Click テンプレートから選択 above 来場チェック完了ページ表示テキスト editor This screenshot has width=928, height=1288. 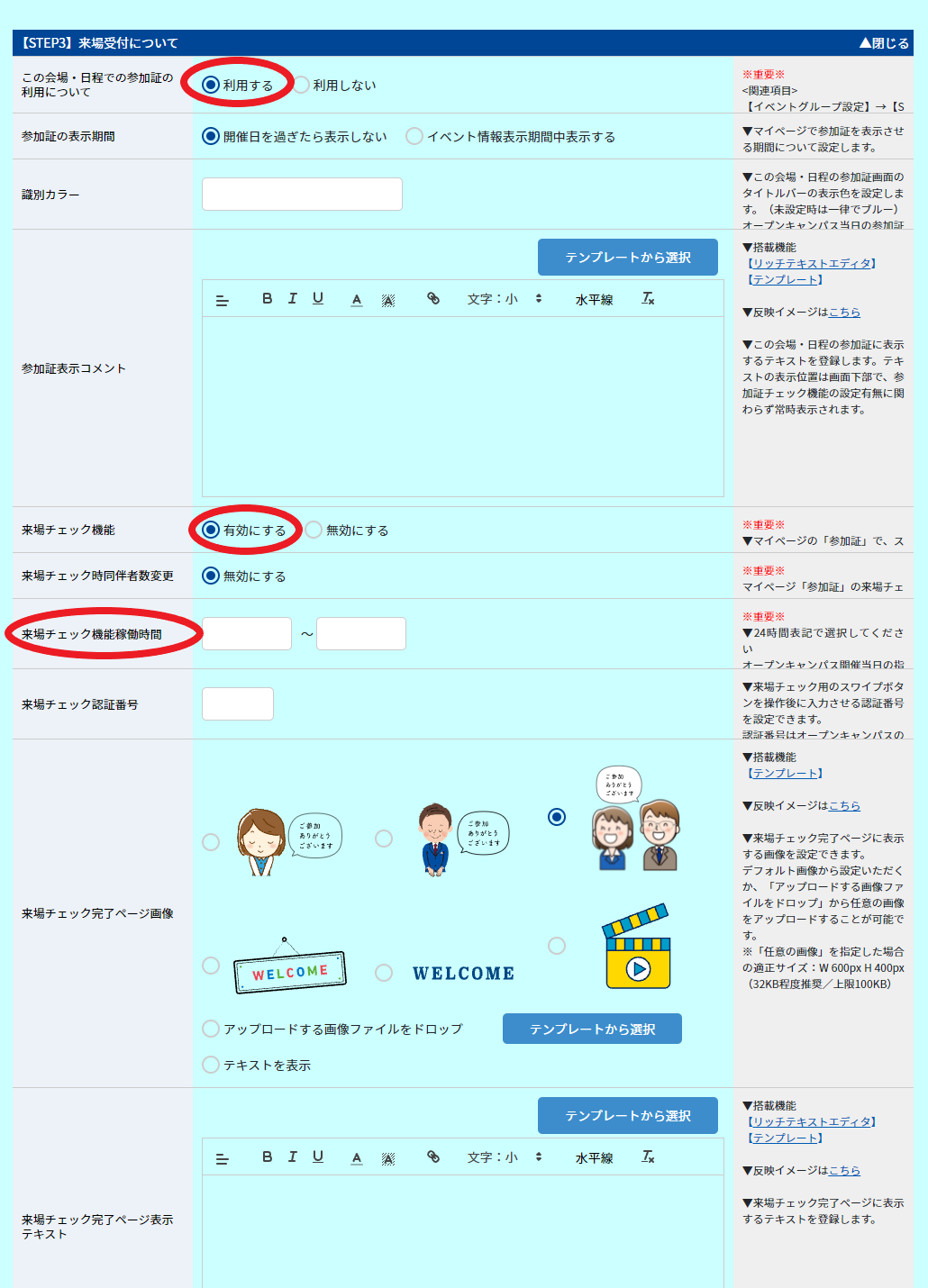point(628,1115)
